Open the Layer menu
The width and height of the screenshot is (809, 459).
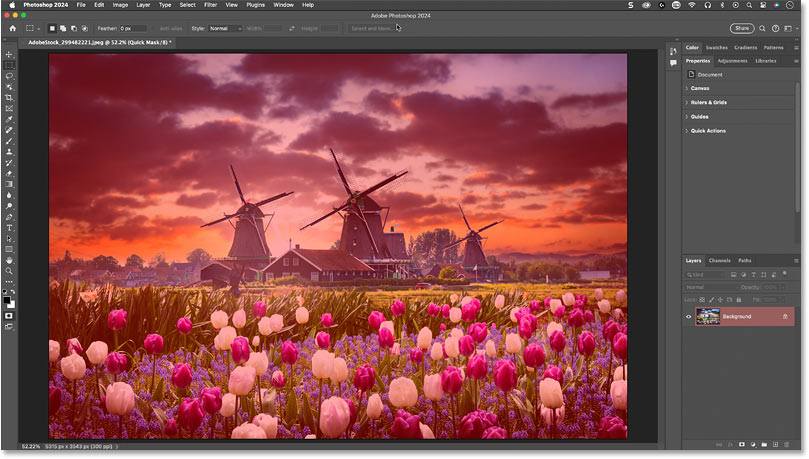143,5
